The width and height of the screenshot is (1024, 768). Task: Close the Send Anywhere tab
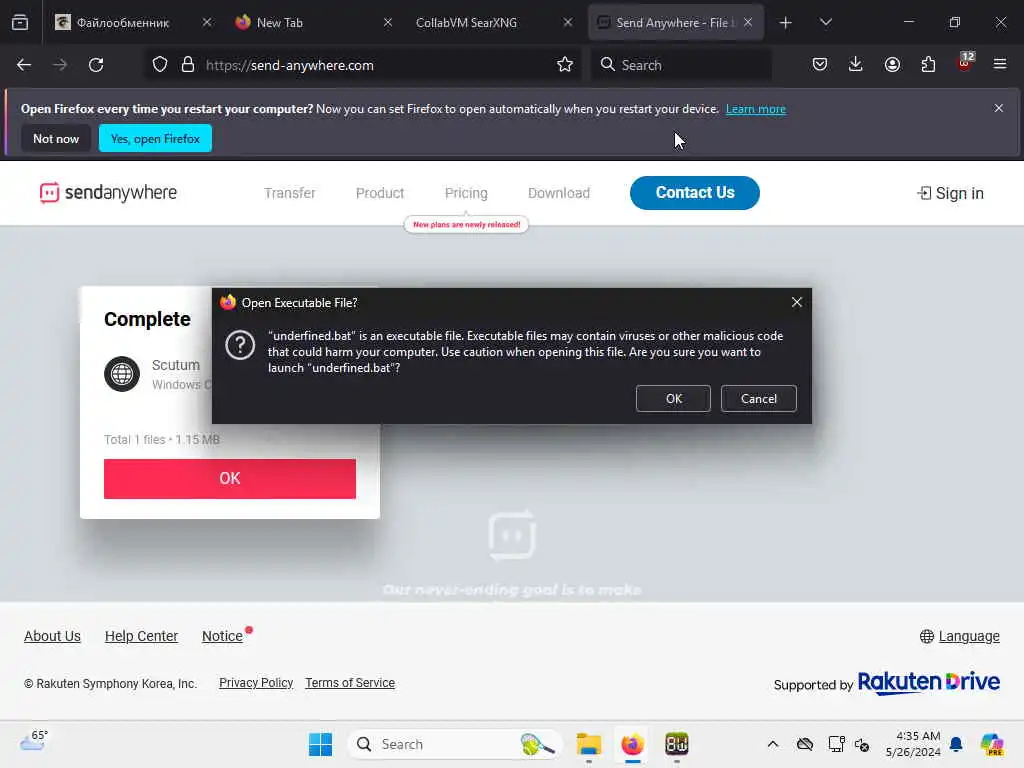[x=748, y=22]
